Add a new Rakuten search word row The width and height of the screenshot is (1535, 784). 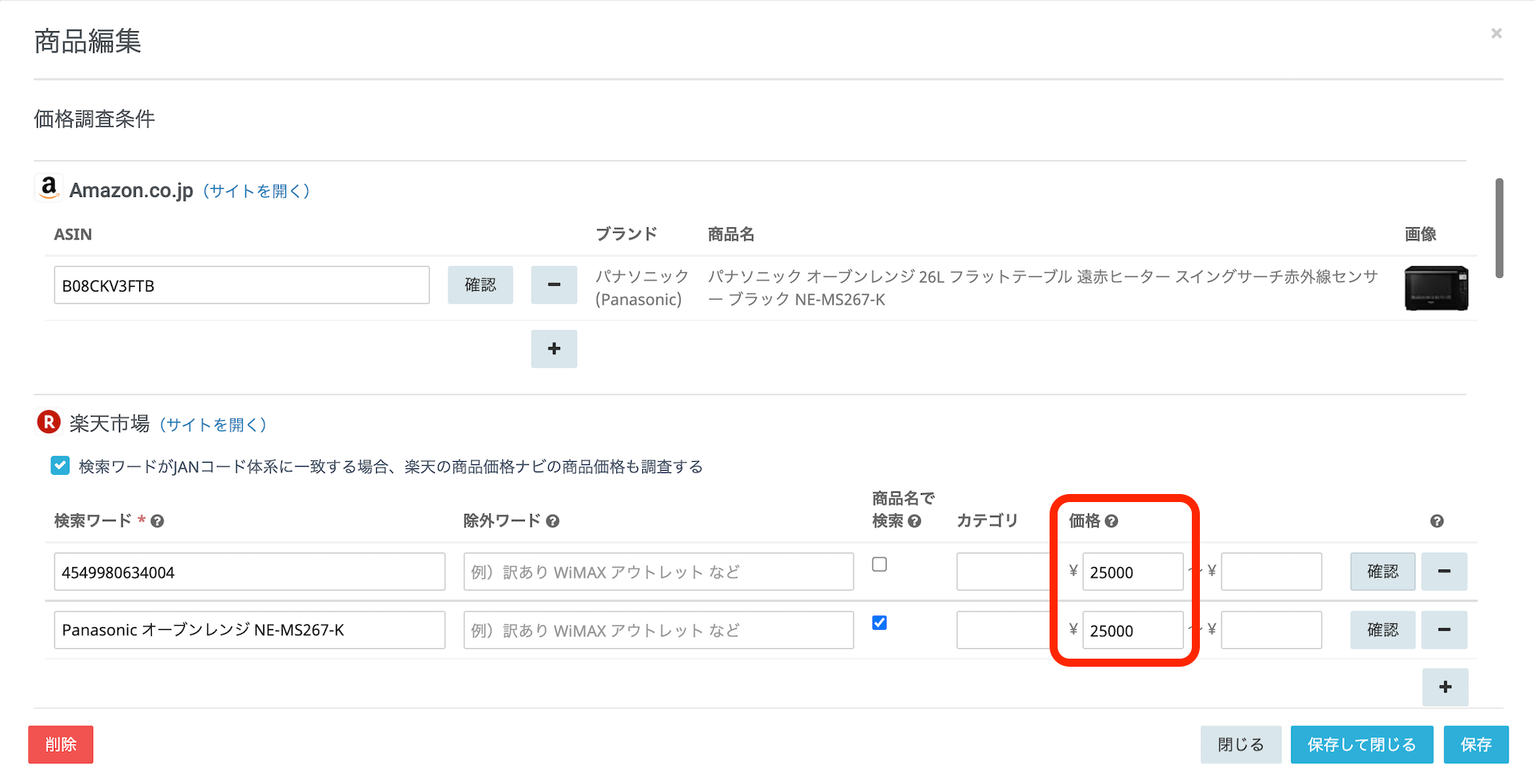[1445, 687]
